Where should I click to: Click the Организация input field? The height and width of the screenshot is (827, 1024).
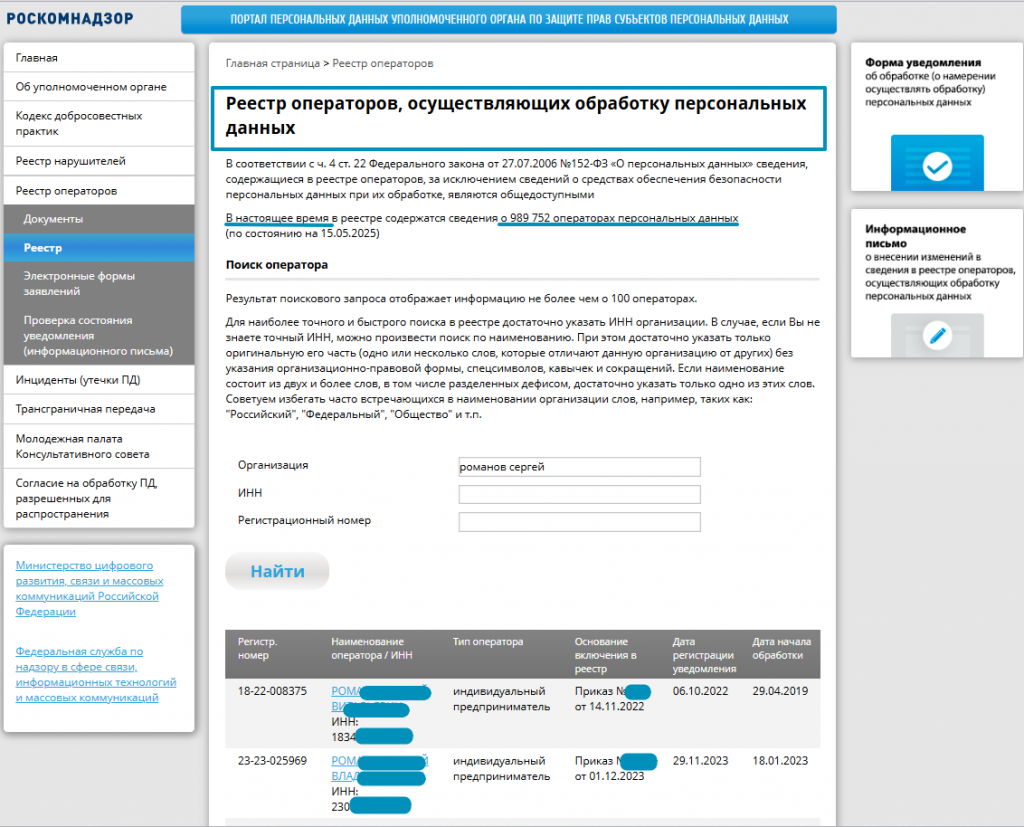(579, 467)
